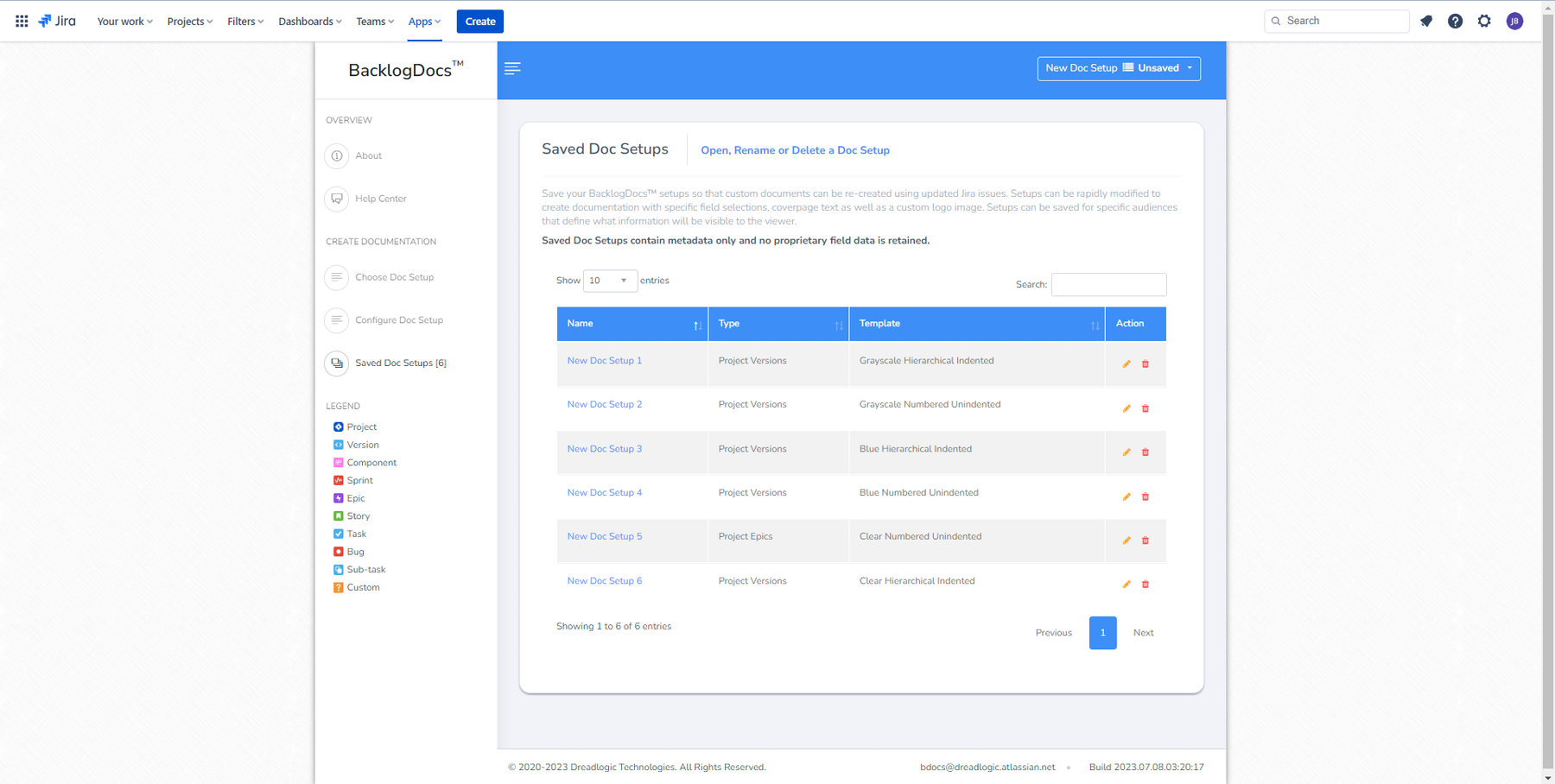Viewport: 1555px width, 784px height.
Task: Expand the Dashboards menu
Action: (309, 21)
